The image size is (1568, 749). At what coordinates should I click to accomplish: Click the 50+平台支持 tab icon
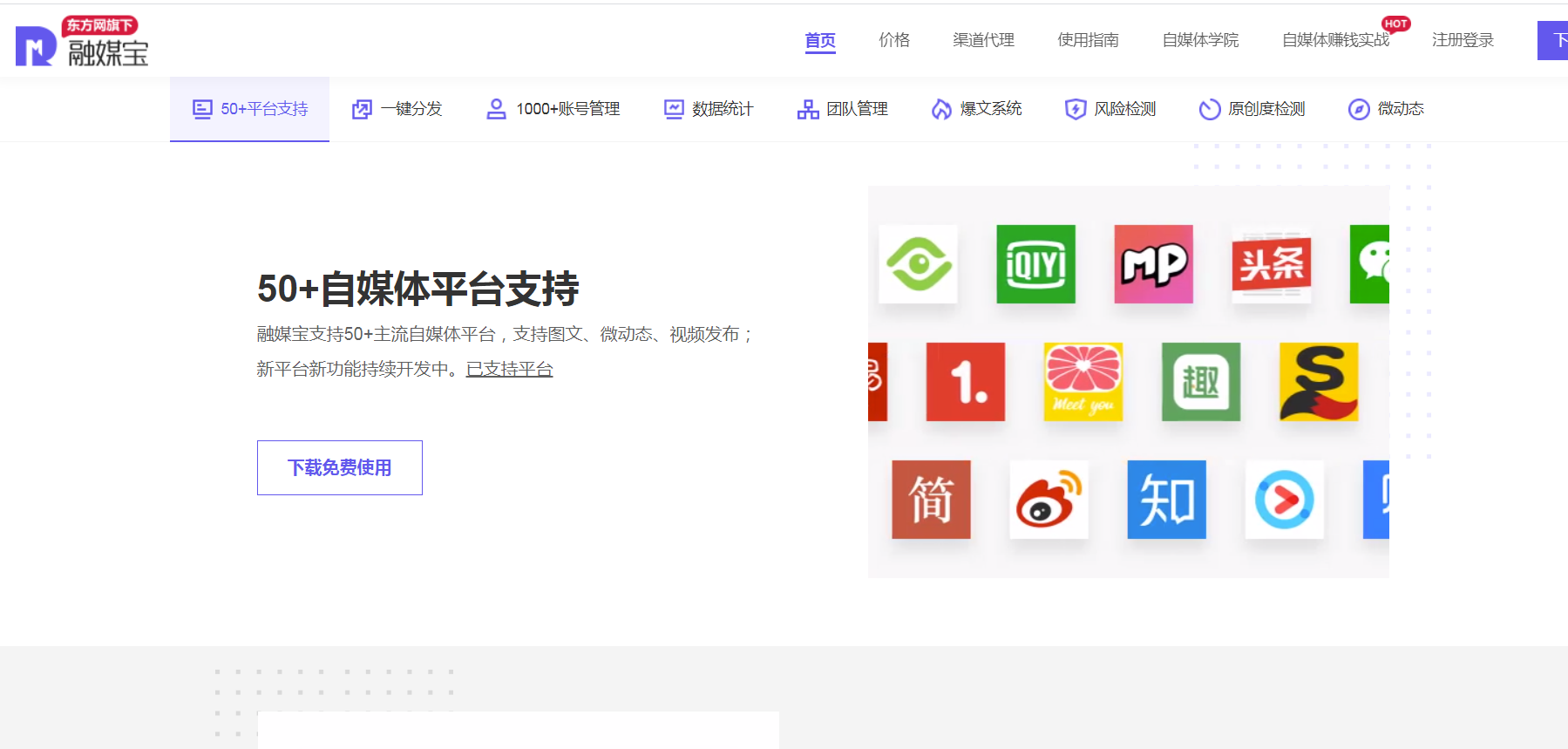[x=202, y=109]
